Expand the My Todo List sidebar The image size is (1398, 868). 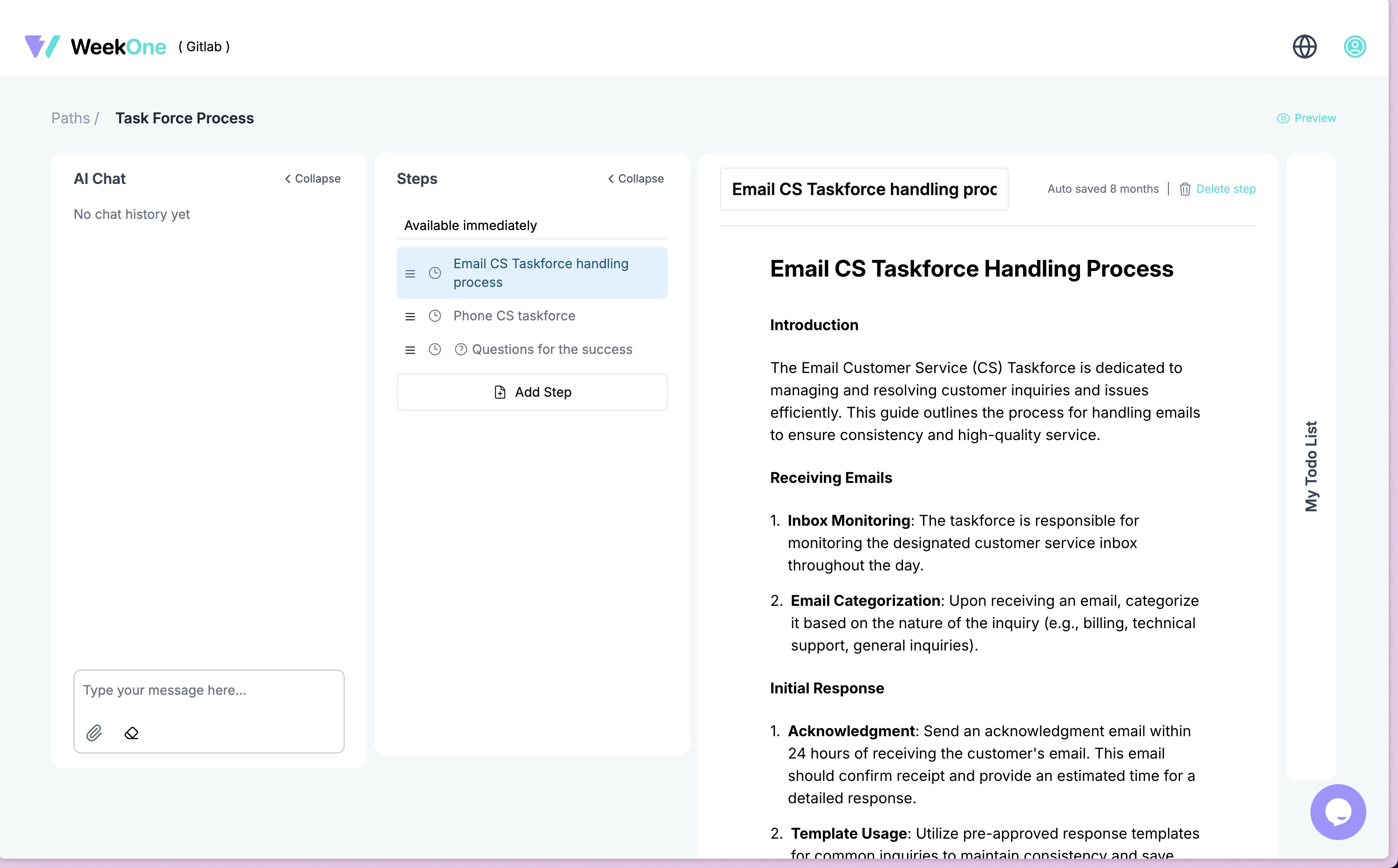coord(1311,466)
